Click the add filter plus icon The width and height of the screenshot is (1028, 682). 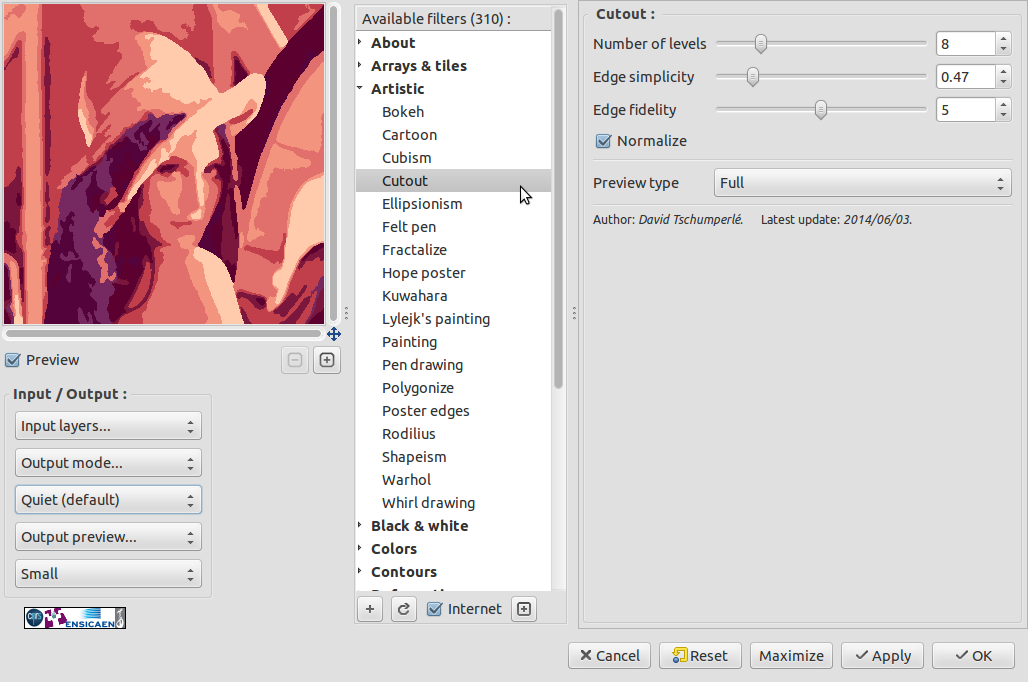point(370,609)
